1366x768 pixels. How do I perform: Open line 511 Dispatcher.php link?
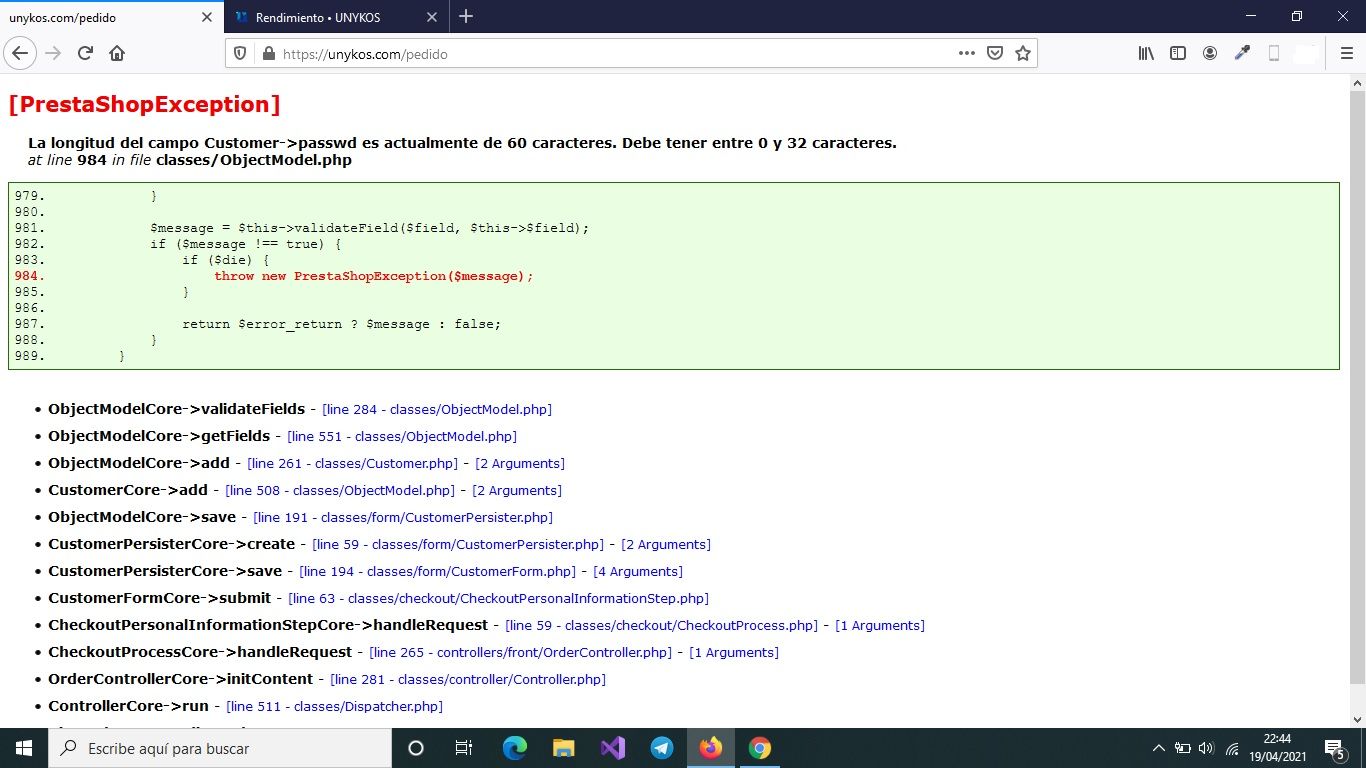tap(334, 706)
